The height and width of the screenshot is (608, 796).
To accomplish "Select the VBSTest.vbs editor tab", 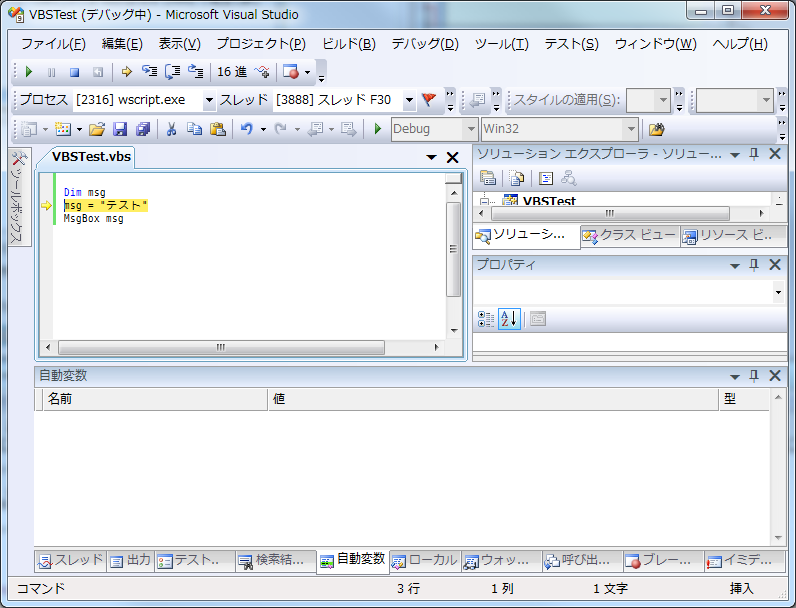I will coord(91,156).
